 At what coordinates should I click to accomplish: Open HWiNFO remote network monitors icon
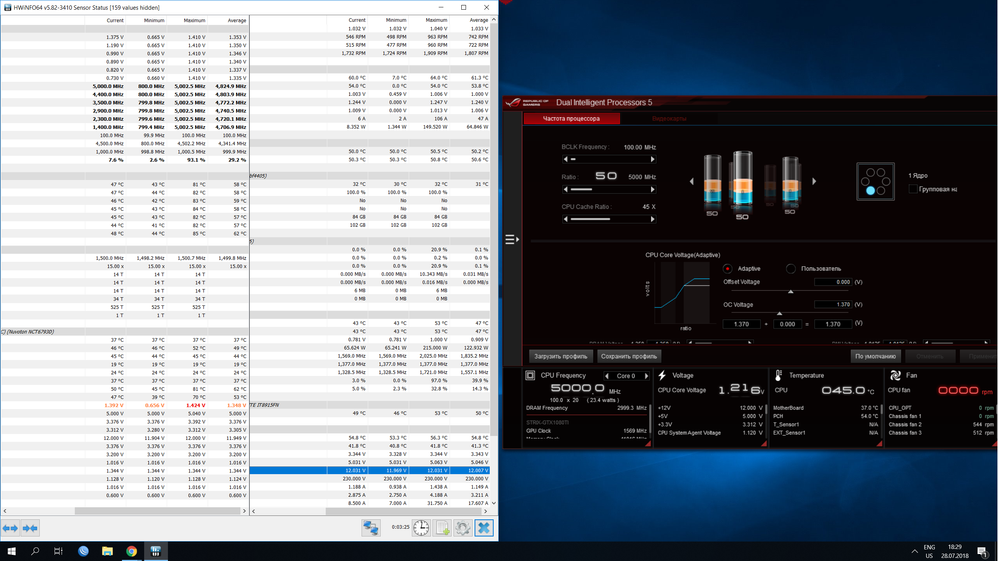coord(371,528)
